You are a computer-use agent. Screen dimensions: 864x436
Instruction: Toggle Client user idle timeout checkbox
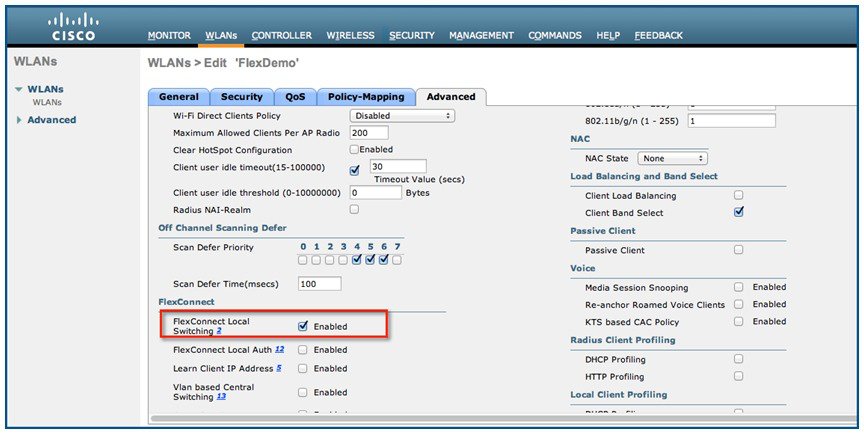[x=354, y=170]
